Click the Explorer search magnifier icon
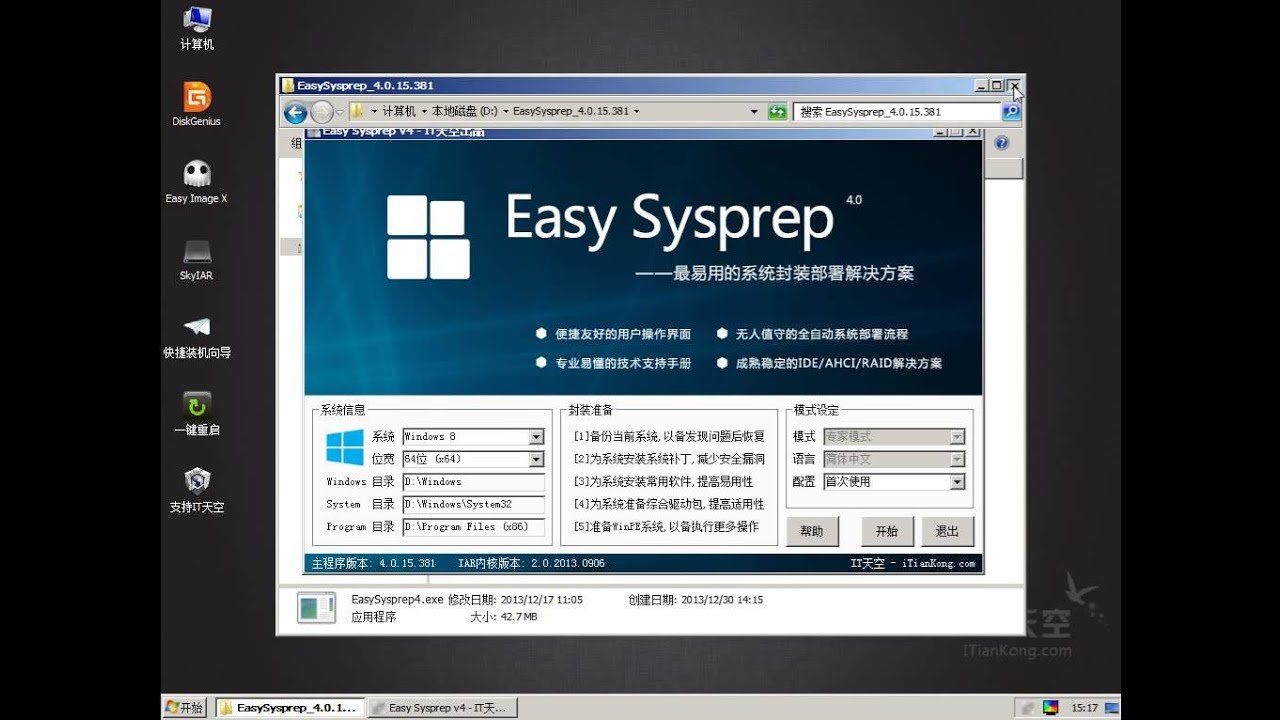 pyautogui.click(x=1011, y=112)
